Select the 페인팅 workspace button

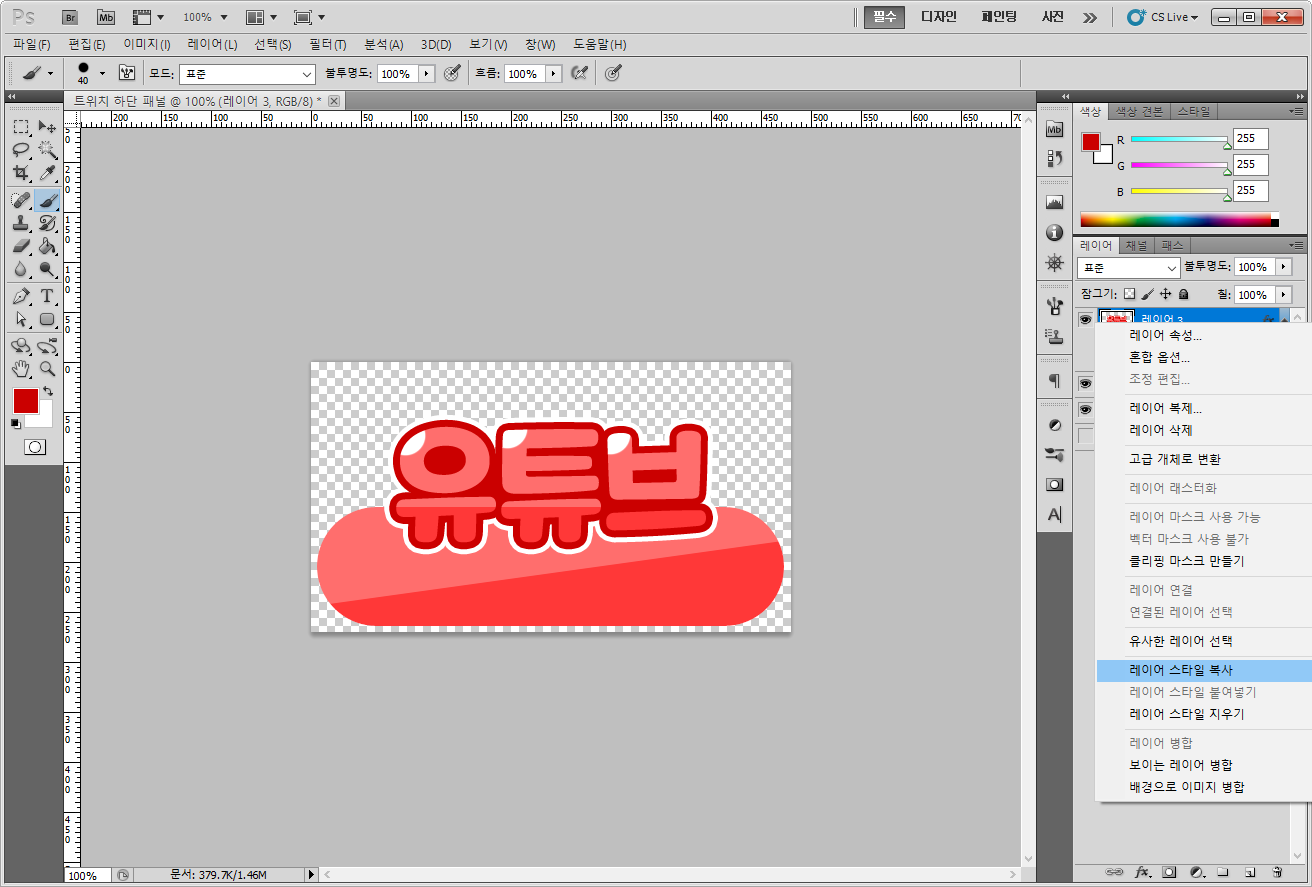999,17
